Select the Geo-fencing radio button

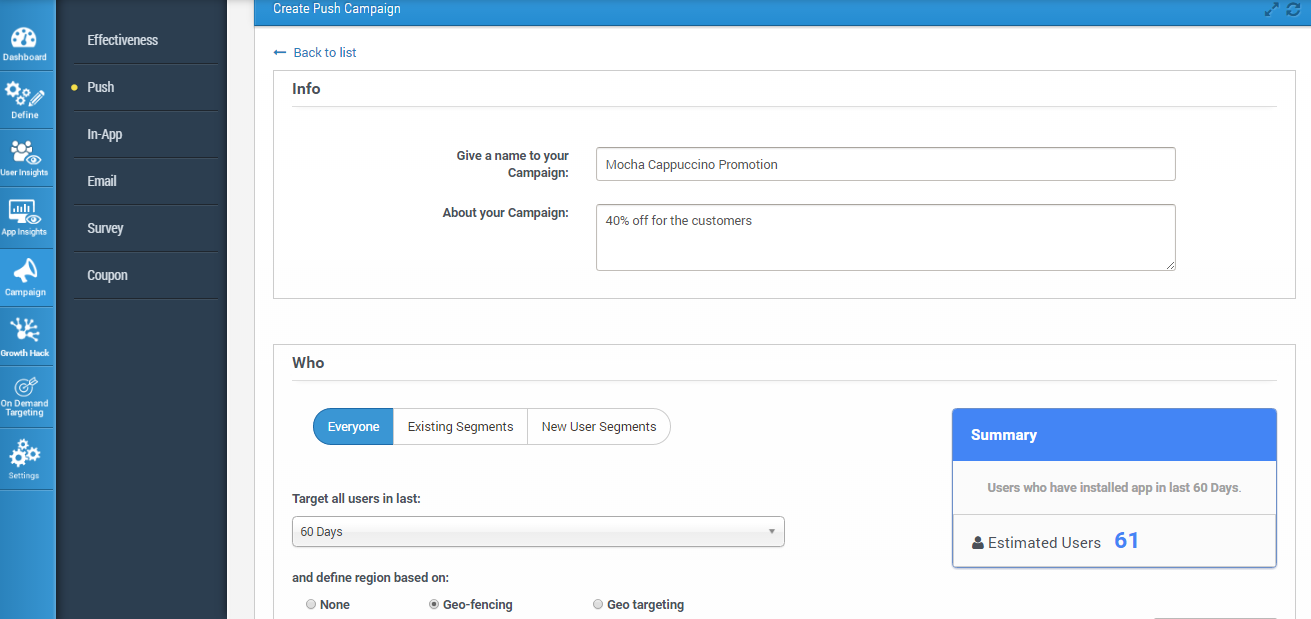[x=434, y=604]
